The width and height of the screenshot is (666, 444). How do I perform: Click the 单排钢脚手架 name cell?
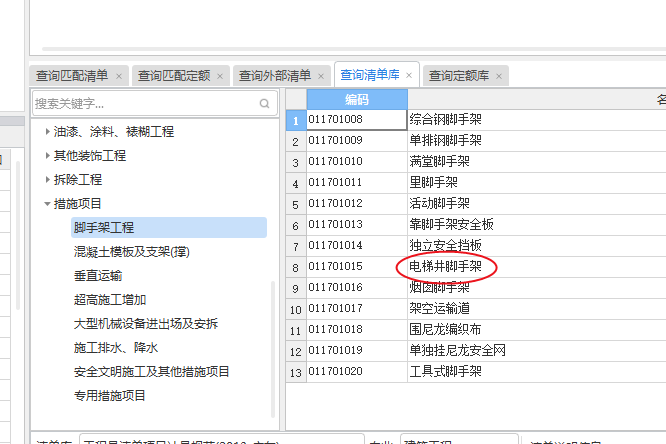click(537, 140)
